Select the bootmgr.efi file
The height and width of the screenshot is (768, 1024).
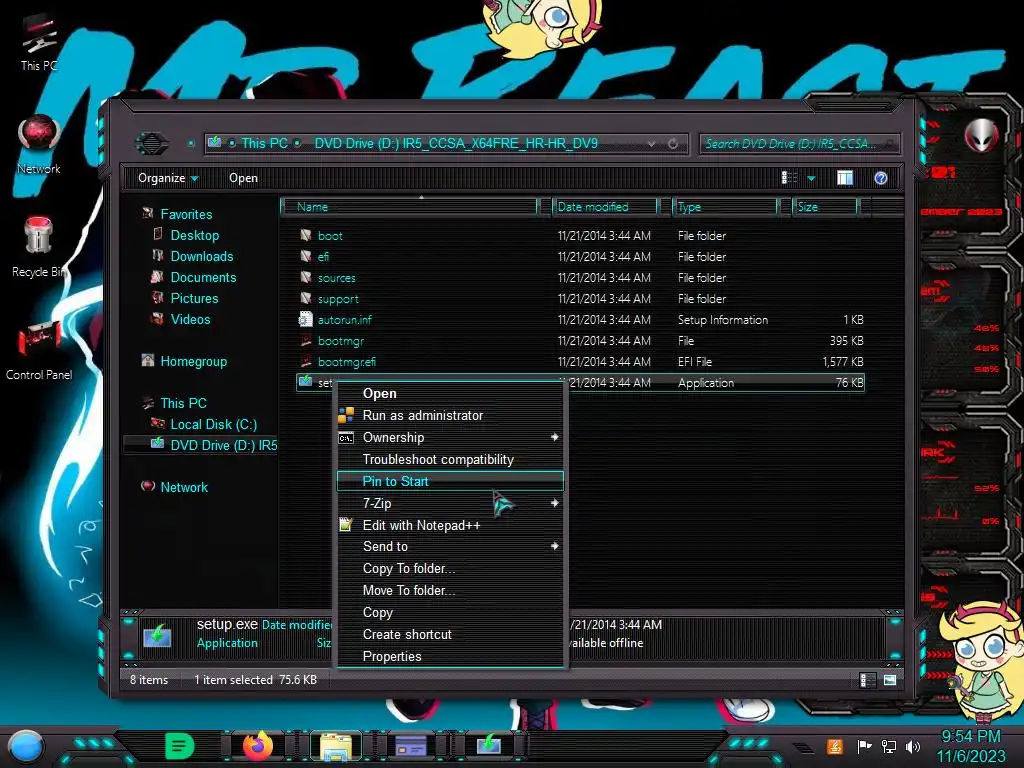tap(346, 362)
